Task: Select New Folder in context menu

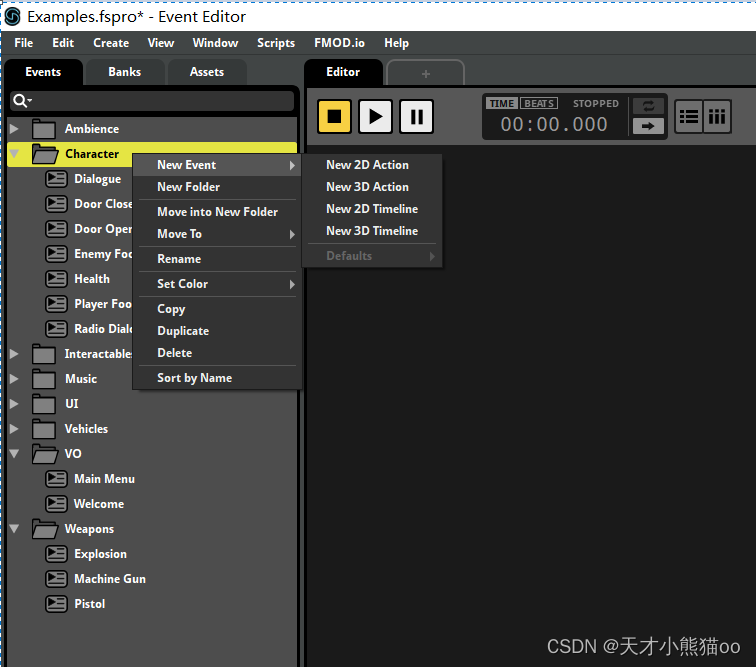Action: (x=217, y=187)
